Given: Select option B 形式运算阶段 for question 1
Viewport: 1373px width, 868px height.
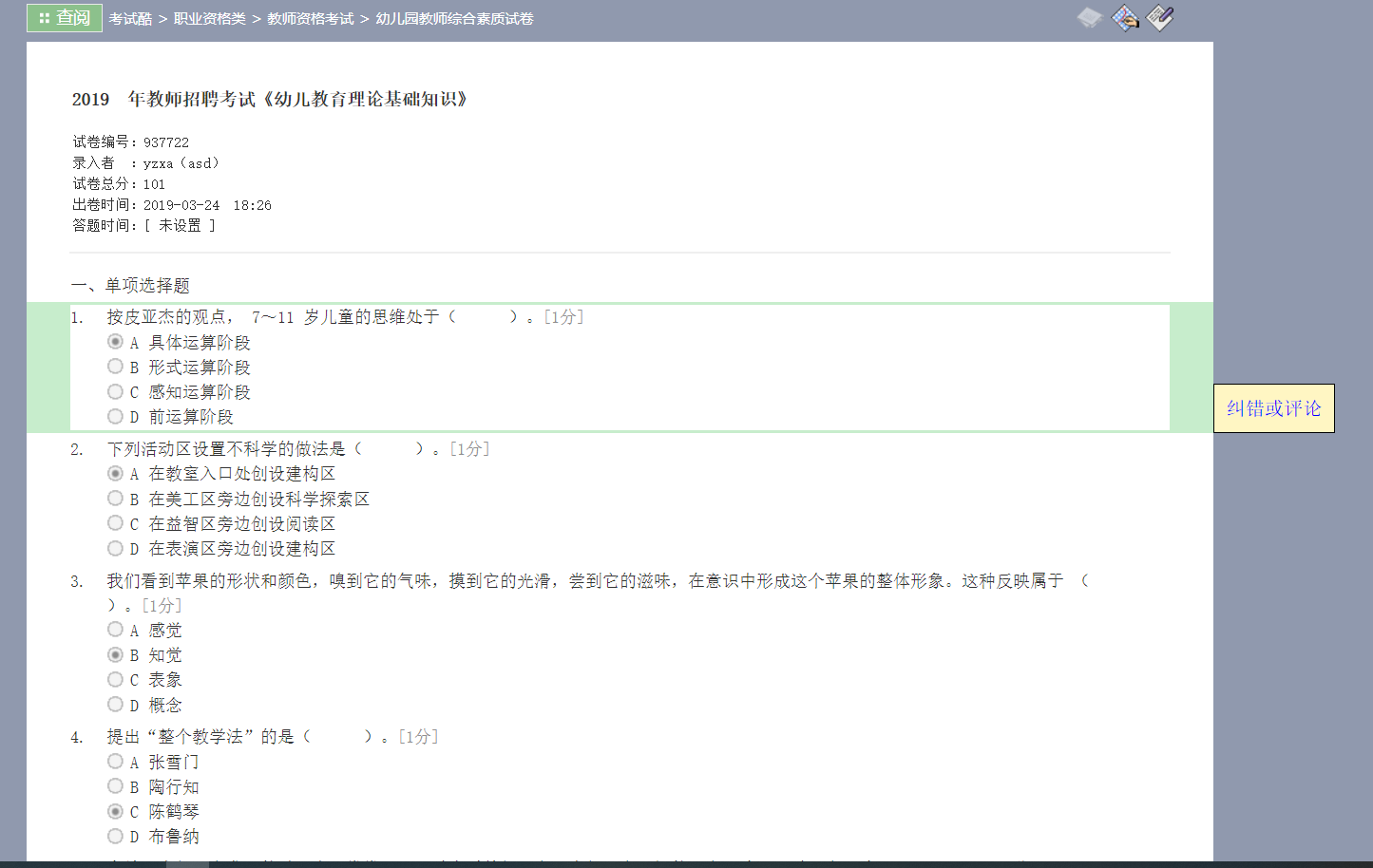Looking at the screenshot, I should pos(115,367).
